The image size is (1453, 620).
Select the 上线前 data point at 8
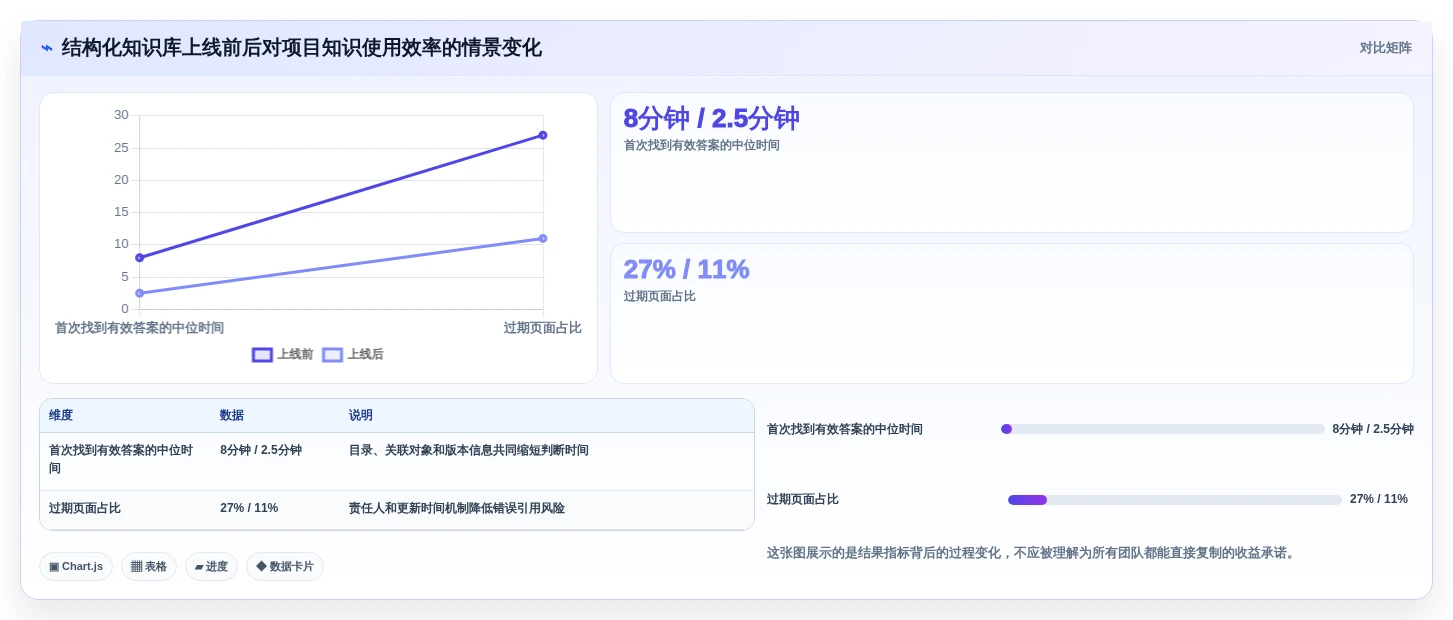(x=140, y=258)
